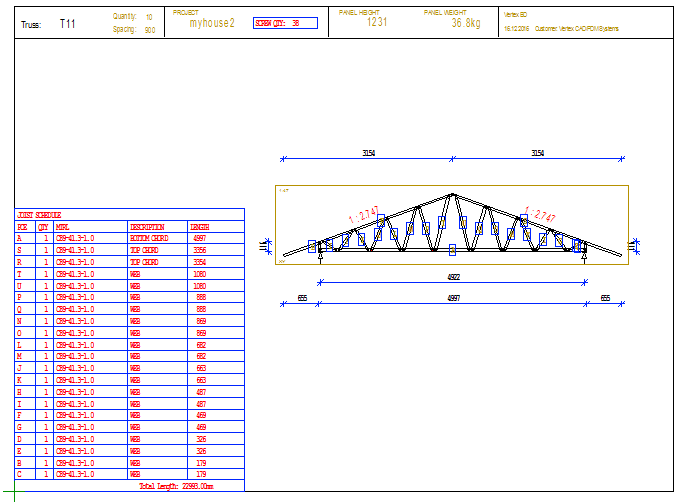Screen dimensions: 688x502
Task: Click the left support triangle under the truss
Action: tap(319, 256)
